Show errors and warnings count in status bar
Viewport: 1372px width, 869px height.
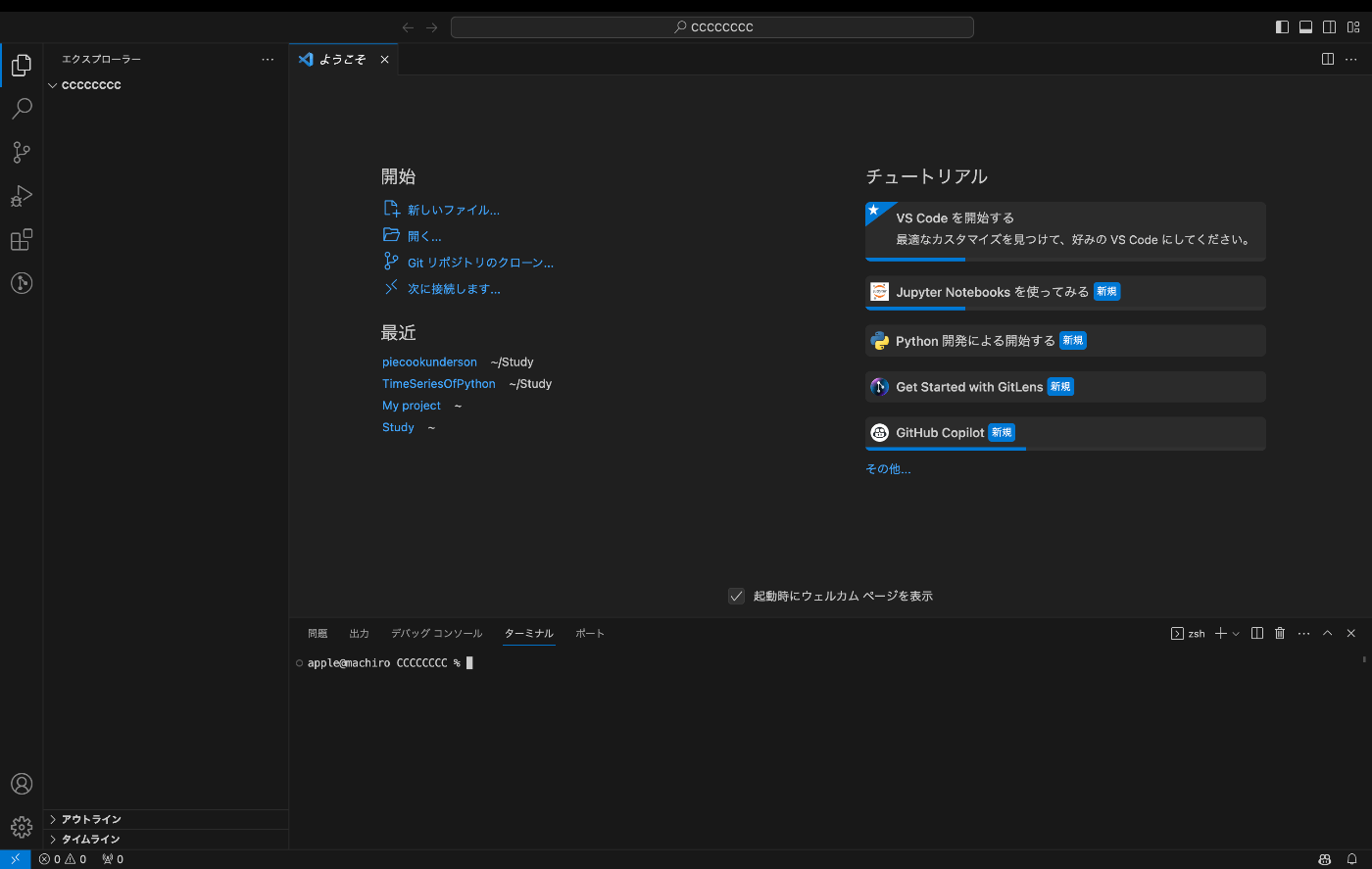tap(63, 859)
